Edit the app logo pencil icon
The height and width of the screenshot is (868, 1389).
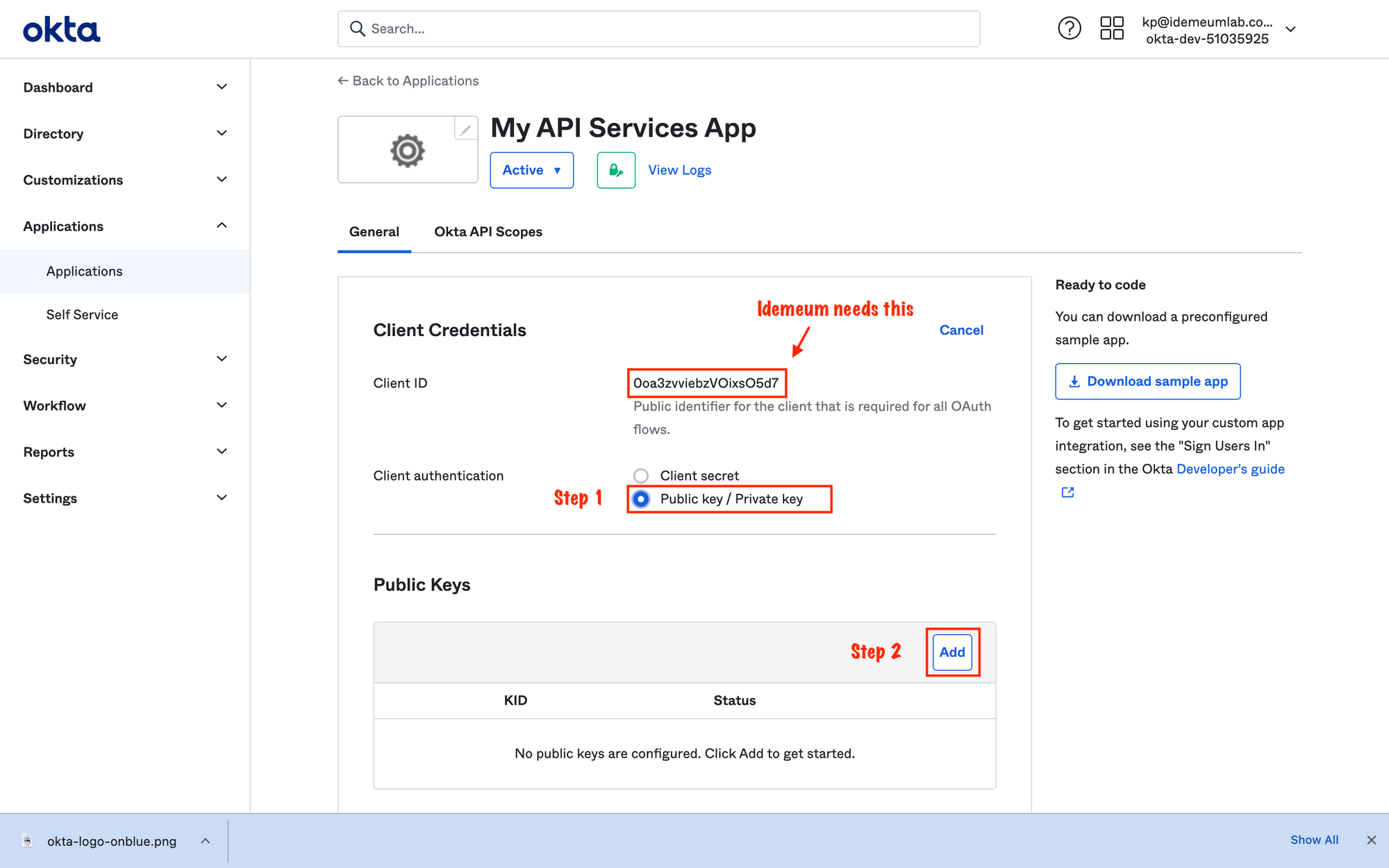click(465, 129)
